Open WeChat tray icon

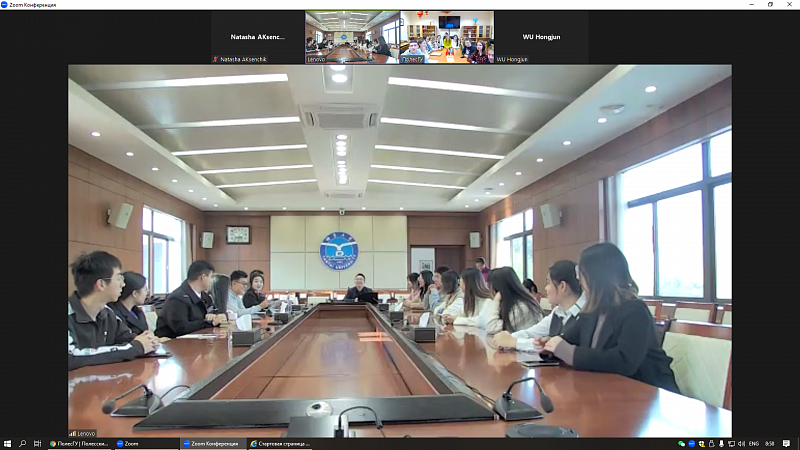(681, 443)
